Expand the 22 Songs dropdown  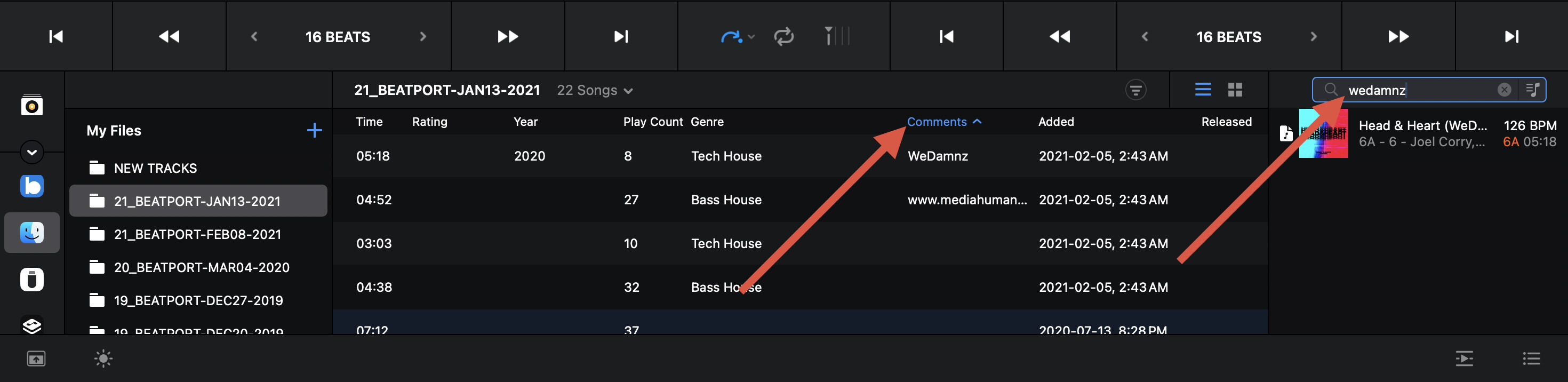click(595, 91)
